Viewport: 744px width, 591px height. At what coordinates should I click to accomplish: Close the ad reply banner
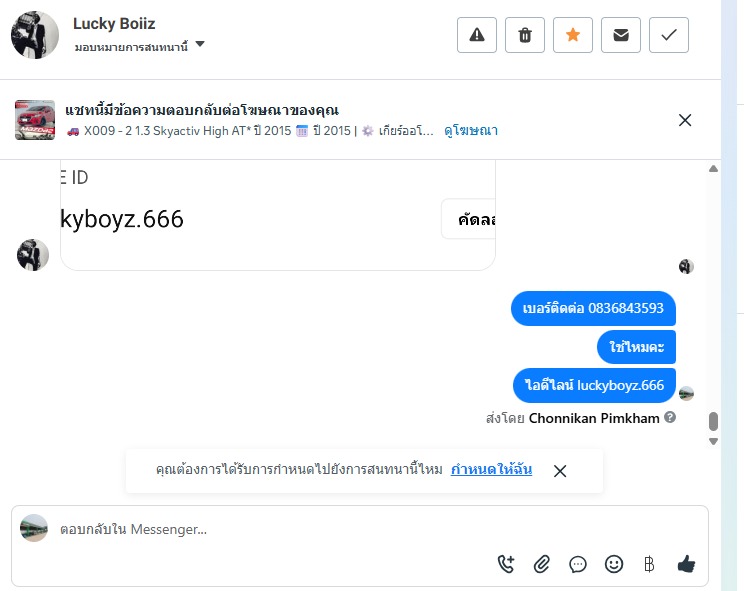[x=685, y=120]
